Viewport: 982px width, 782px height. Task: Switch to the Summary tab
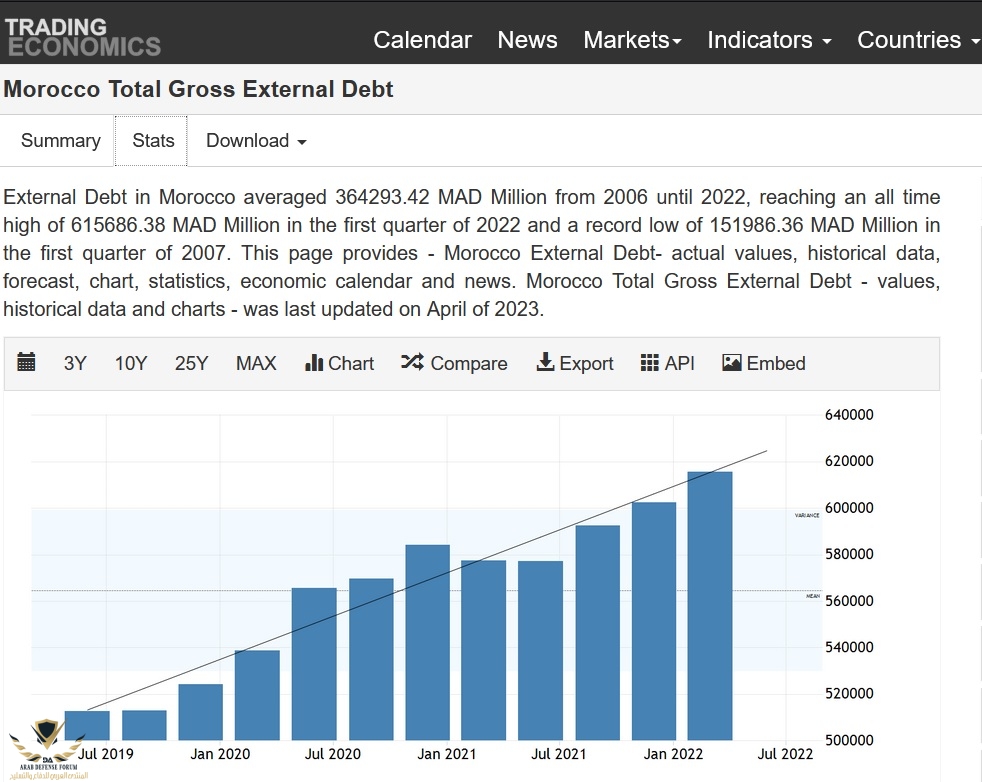click(x=61, y=141)
